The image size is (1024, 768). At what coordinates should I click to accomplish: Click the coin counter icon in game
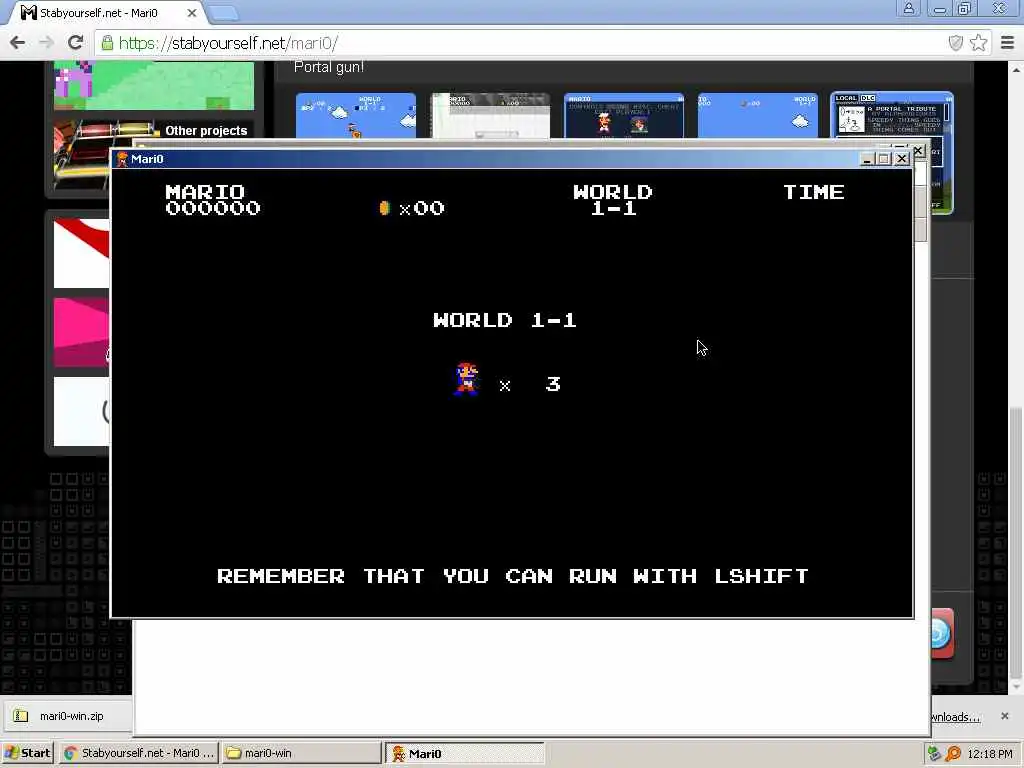385,208
